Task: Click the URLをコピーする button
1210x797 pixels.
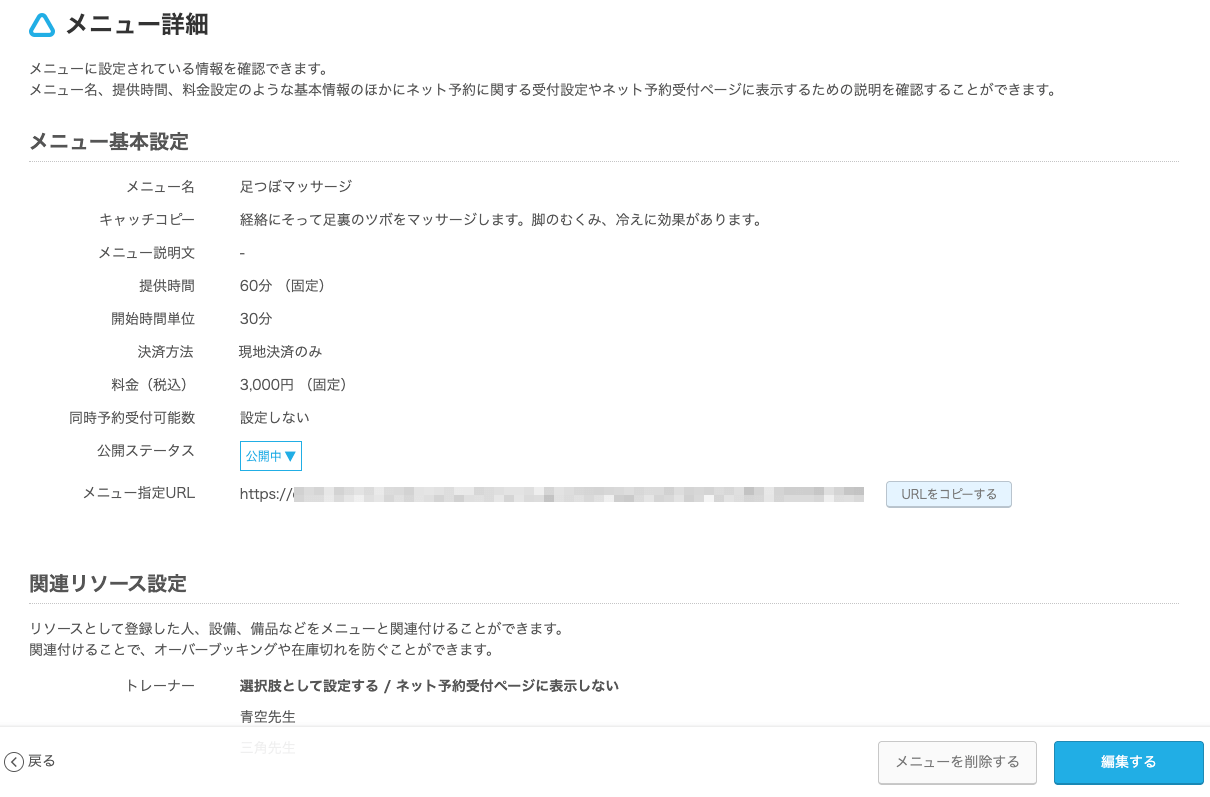Action: pyautogui.click(x=947, y=494)
